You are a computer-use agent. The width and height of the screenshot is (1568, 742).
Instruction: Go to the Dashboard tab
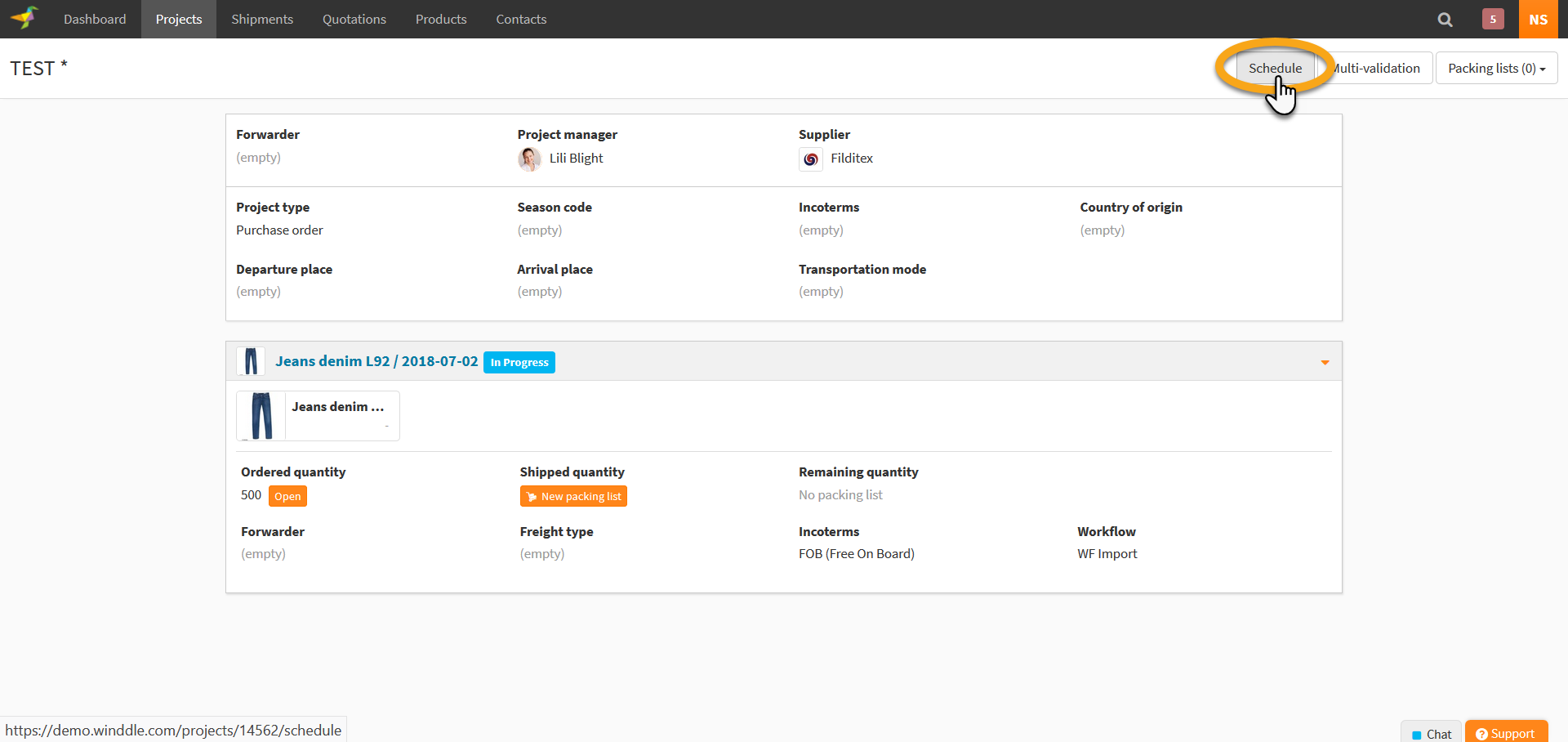click(x=95, y=20)
